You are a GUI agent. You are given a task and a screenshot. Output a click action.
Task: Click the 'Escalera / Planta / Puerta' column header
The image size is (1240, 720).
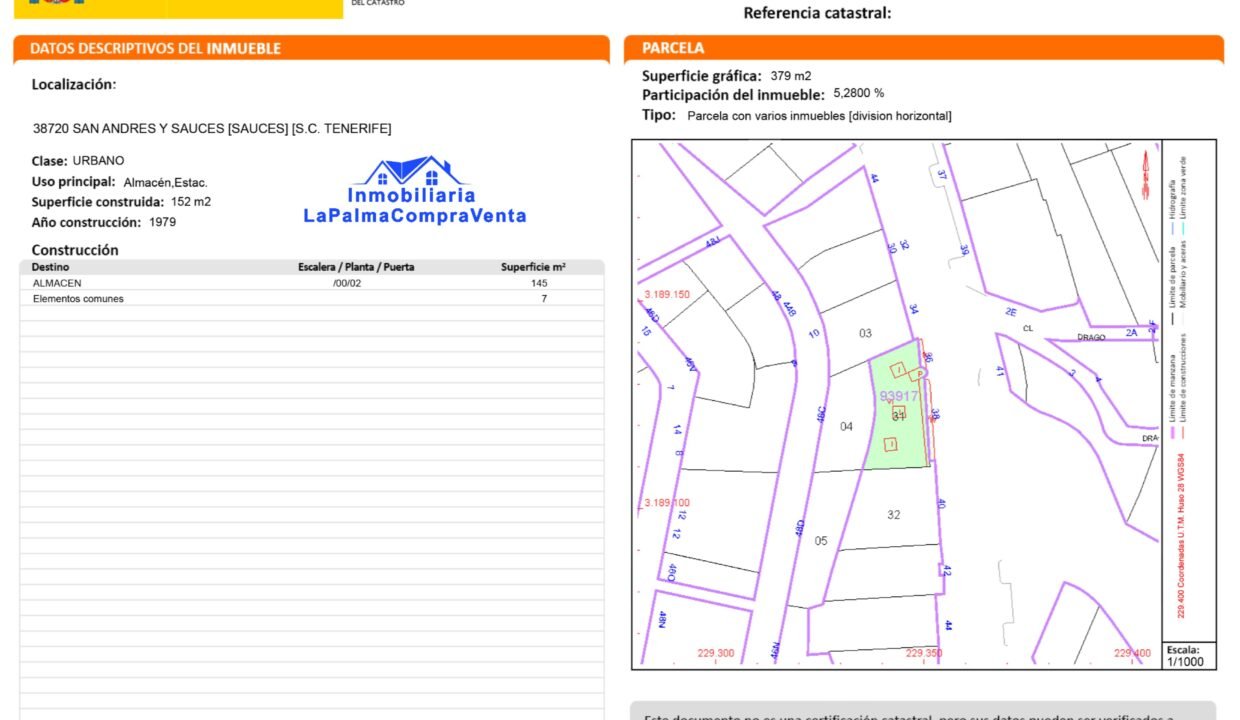[x=356, y=267]
